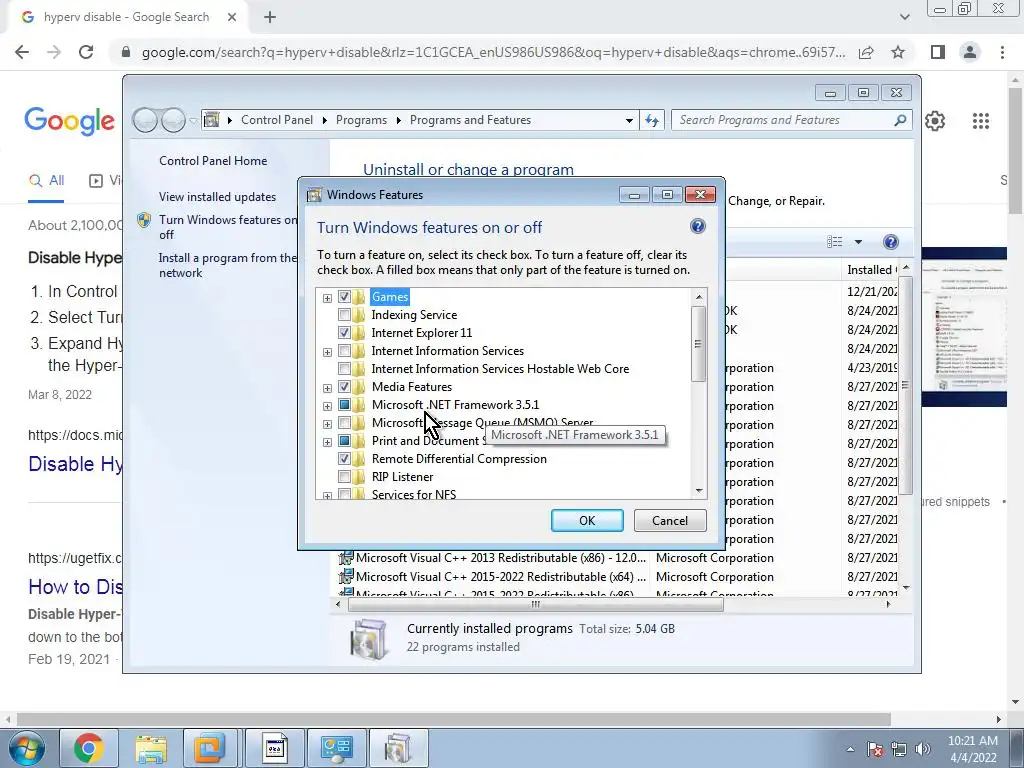Select Programs and Features breadcrumb
1024x768 pixels.
click(470, 120)
